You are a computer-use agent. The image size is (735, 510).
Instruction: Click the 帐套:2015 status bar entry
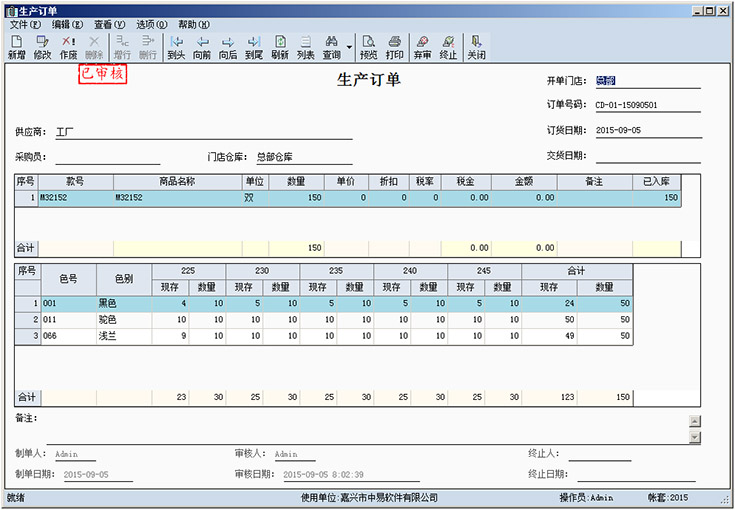coord(668,498)
